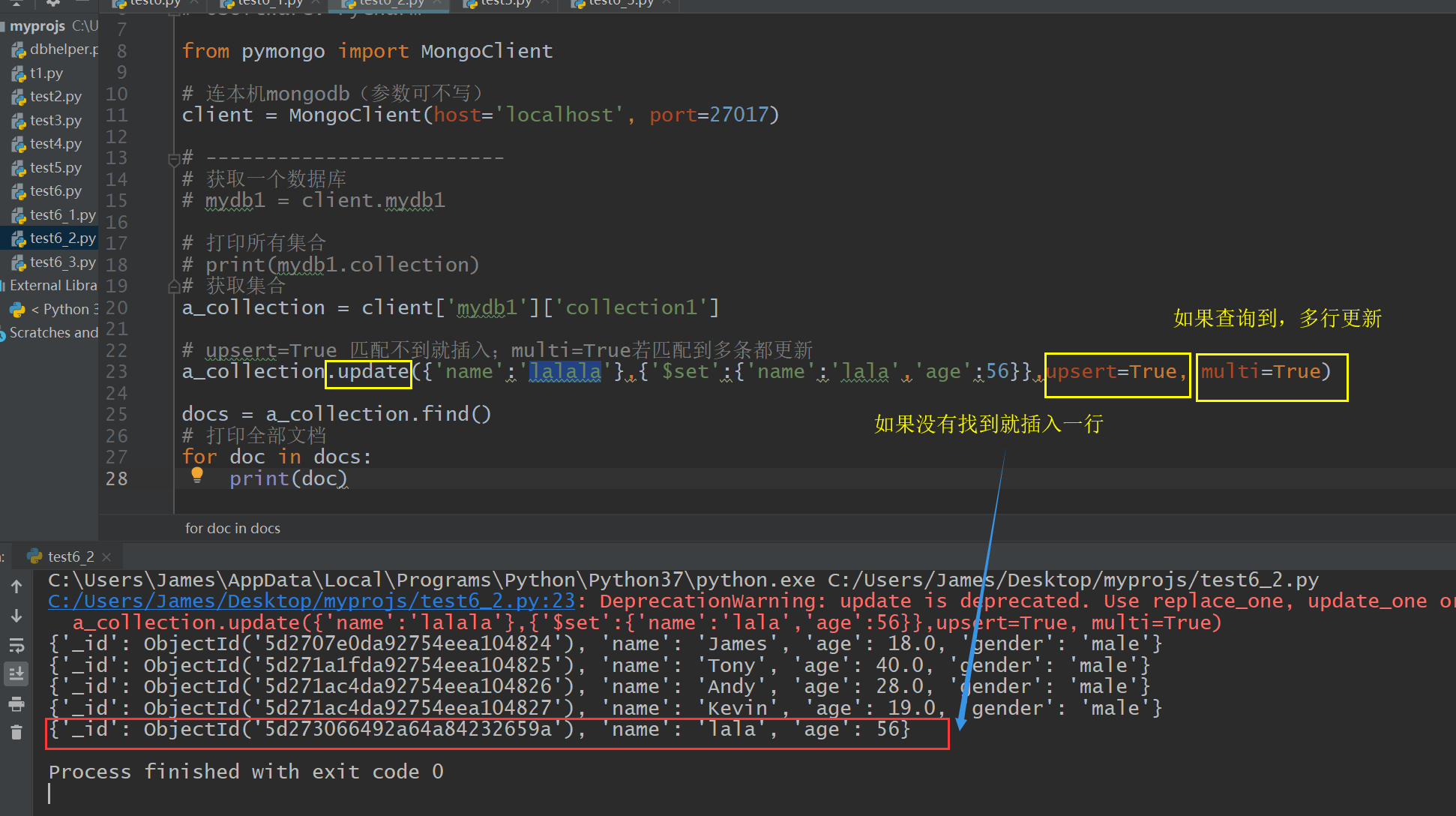Click the fold-end marker at line 19
This screenshot has height=816, width=1456.
(x=174, y=286)
